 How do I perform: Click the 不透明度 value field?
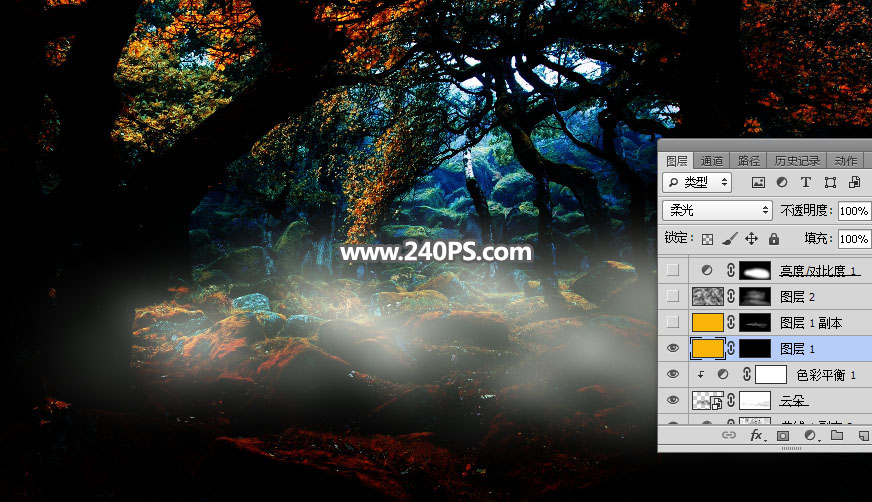coord(854,211)
